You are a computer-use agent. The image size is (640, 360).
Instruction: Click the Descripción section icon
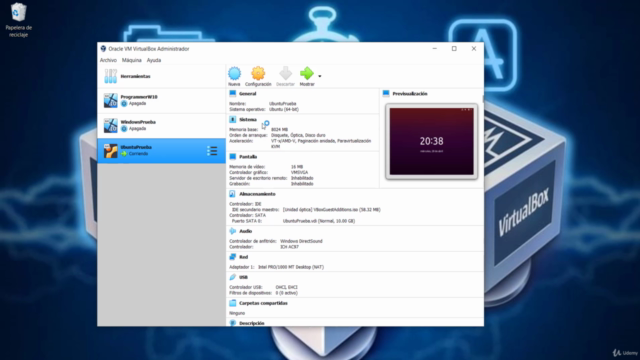tap(233, 323)
